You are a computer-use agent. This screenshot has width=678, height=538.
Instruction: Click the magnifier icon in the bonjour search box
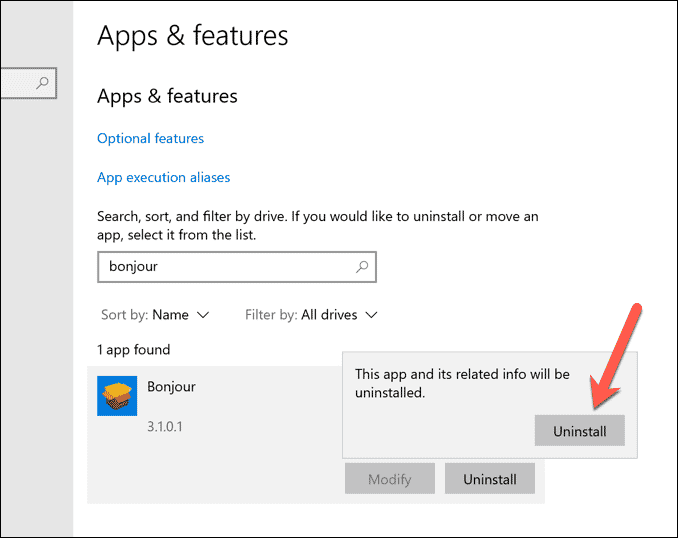(x=362, y=267)
